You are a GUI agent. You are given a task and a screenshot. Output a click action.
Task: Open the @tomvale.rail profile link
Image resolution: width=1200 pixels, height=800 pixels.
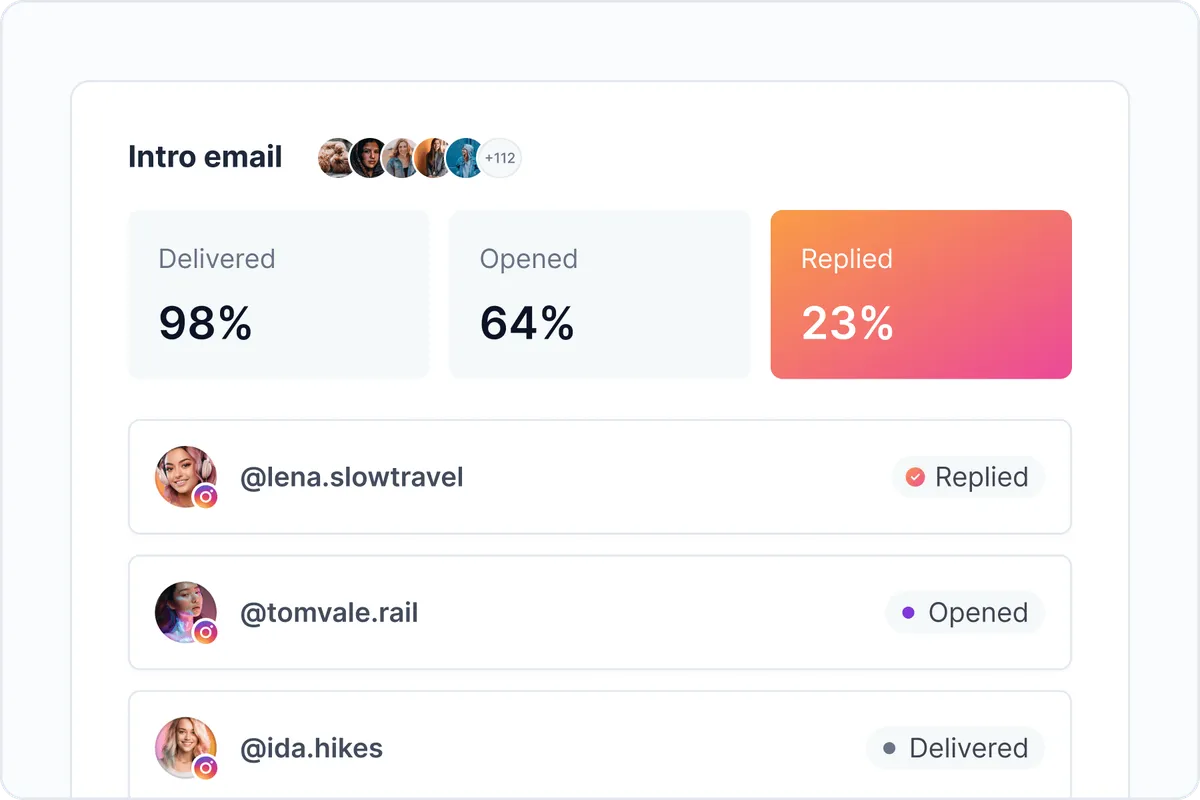(x=329, y=612)
